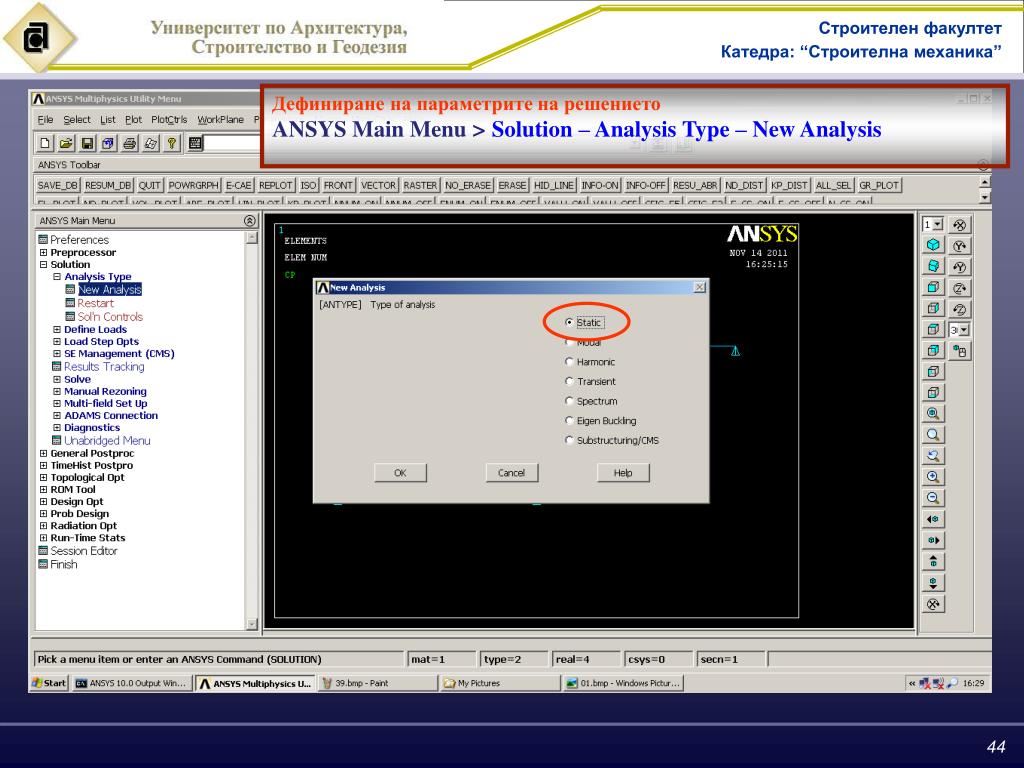Open the File menu
The image size is (1024, 768).
click(x=45, y=120)
